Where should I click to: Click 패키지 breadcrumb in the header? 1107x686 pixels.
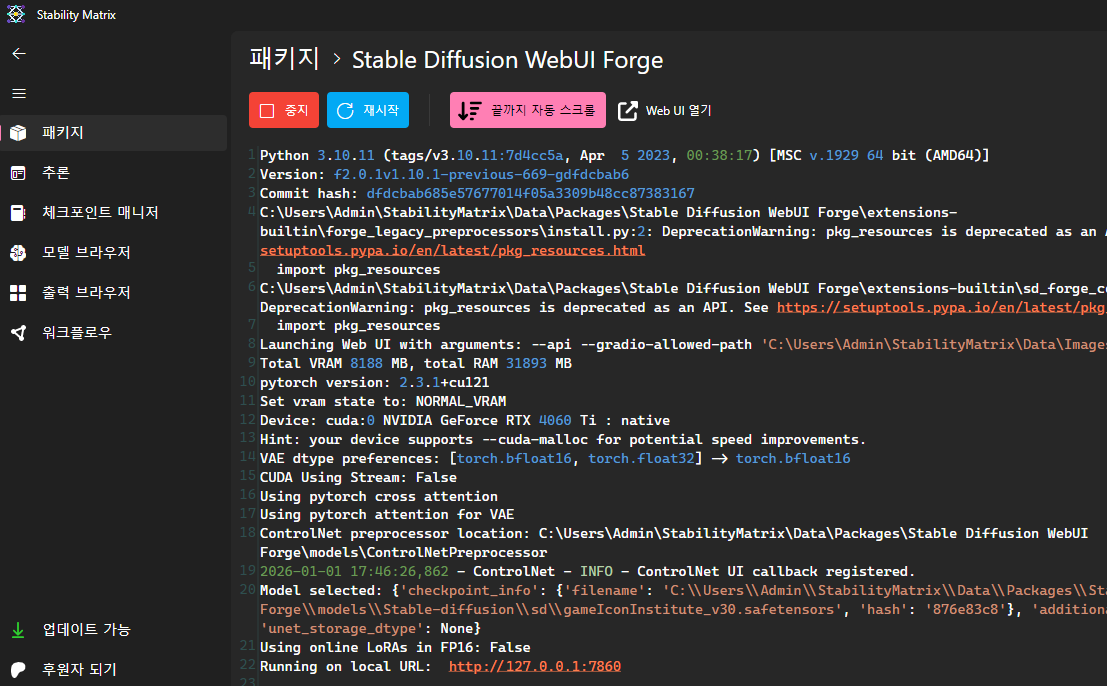[x=285, y=58]
